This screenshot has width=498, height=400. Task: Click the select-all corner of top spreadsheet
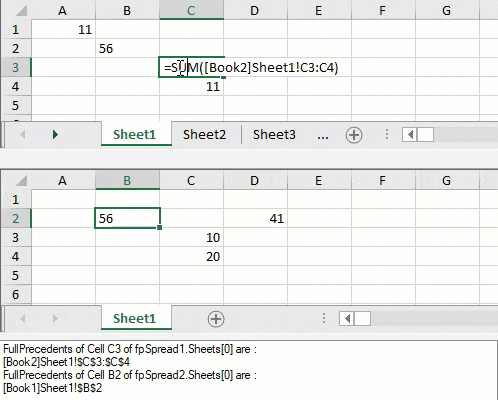click(21, 11)
